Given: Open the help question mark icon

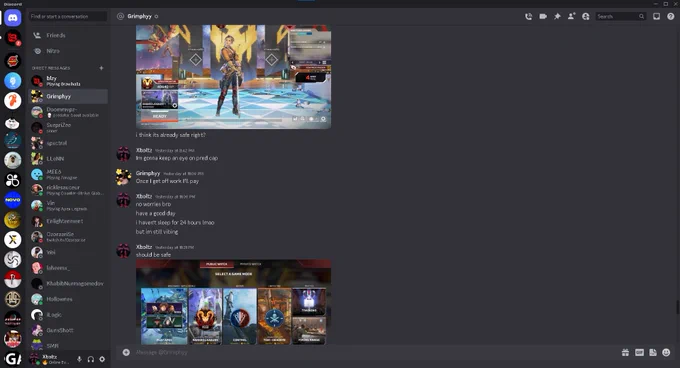Looking at the screenshot, I should coord(670,16).
